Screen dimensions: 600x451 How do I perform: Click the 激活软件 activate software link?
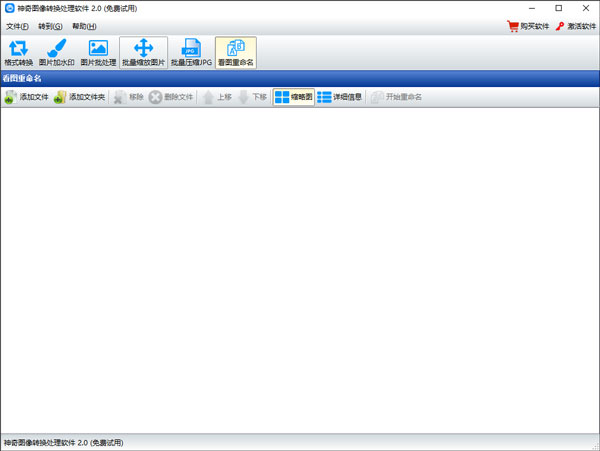[x=575, y=27]
